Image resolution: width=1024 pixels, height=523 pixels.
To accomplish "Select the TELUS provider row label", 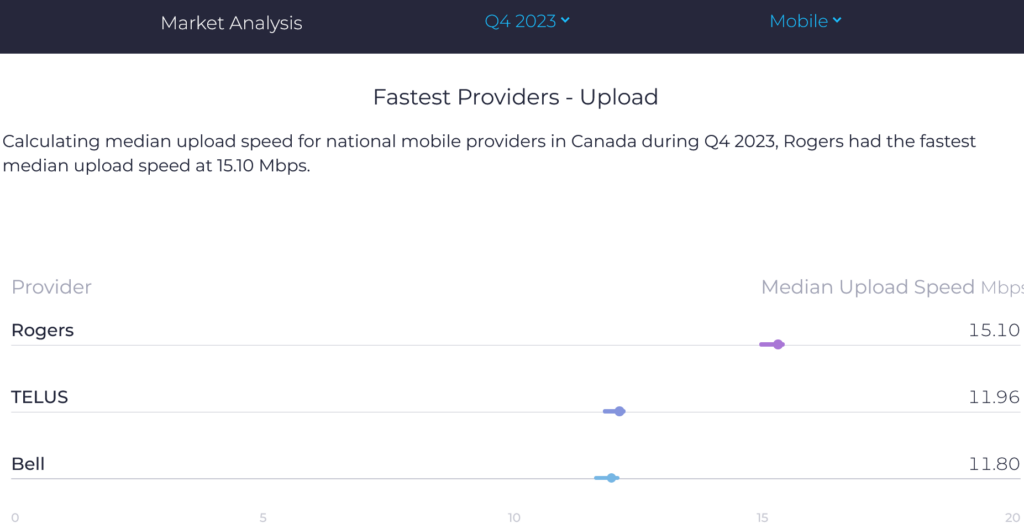I will [40, 397].
